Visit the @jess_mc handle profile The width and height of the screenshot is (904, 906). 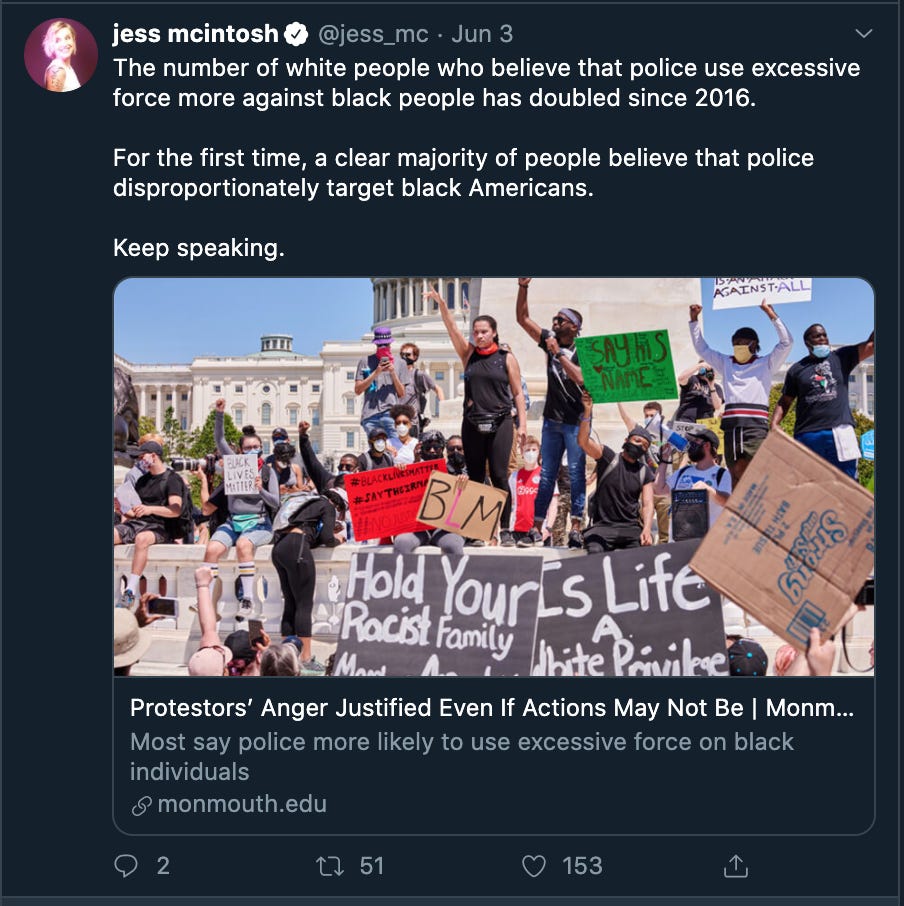pyautogui.click(x=373, y=35)
